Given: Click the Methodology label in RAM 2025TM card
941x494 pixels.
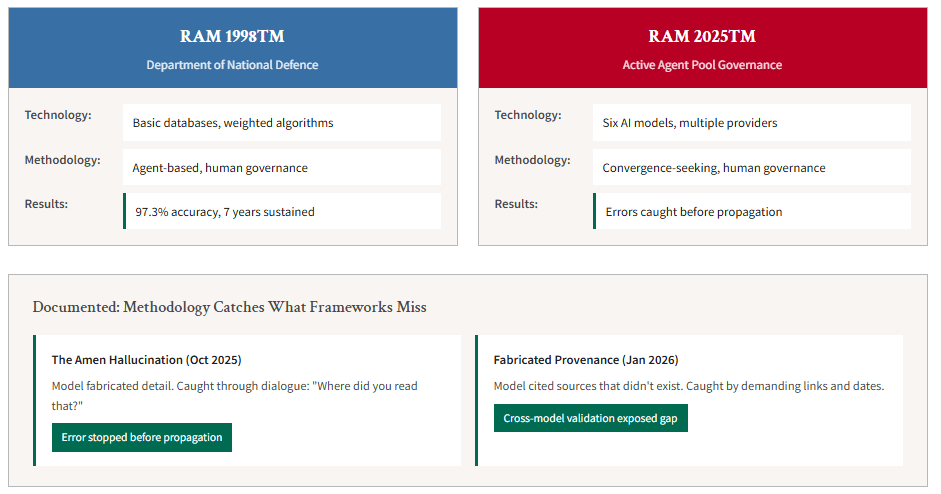Looking at the screenshot, I should point(532,160).
